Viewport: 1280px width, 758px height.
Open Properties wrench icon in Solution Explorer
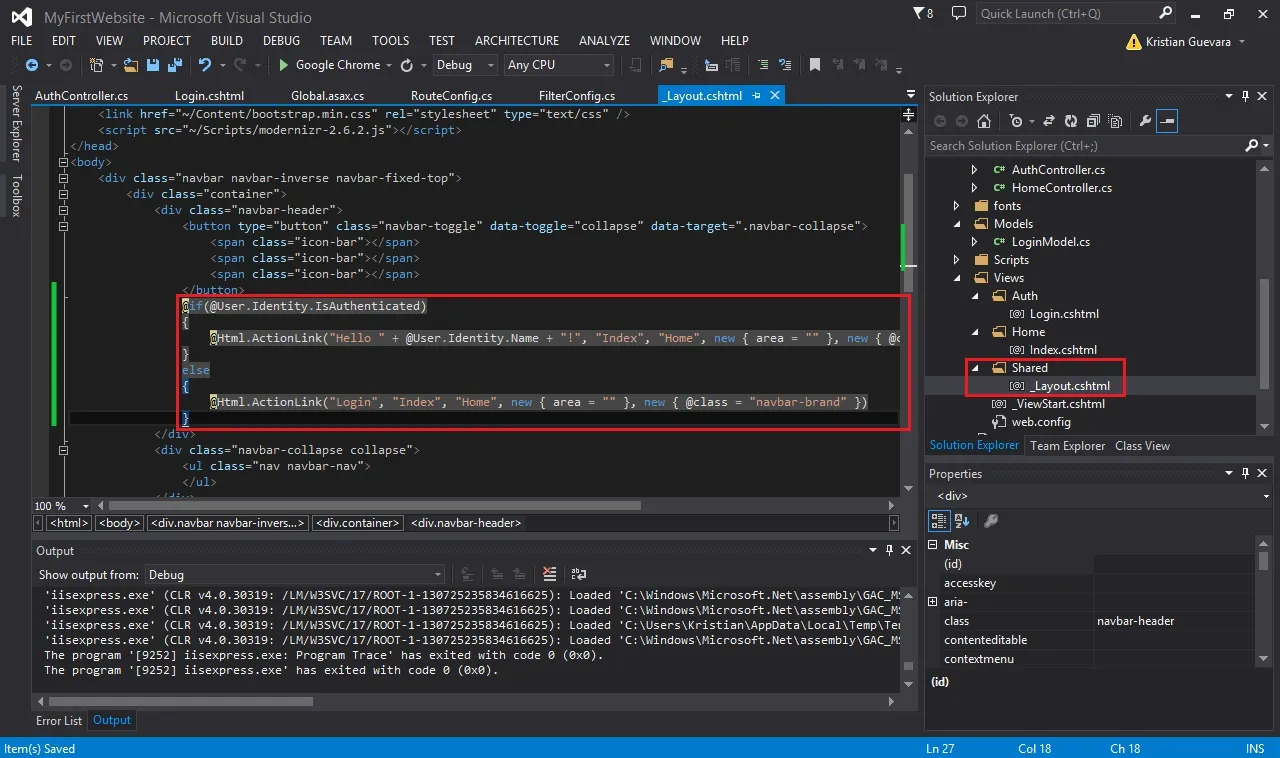click(1145, 121)
